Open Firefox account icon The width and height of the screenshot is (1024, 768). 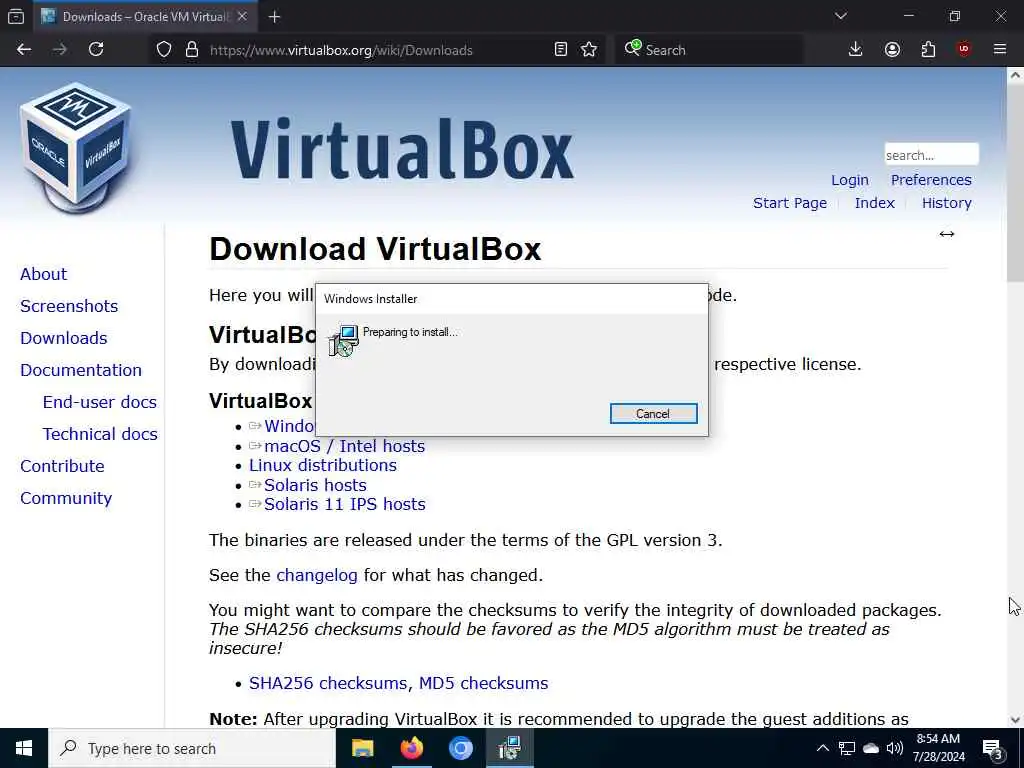pos(892,50)
